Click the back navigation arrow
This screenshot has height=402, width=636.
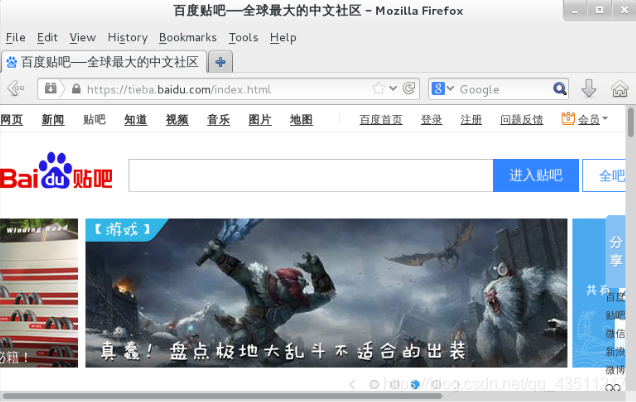pyautogui.click(x=16, y=88)
